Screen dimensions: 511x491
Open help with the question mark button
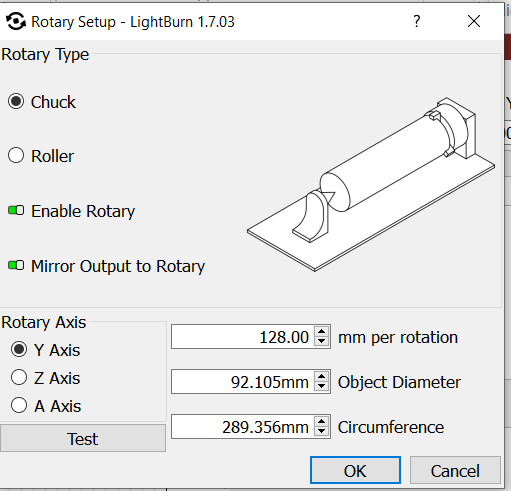click(x=416, y=21)
